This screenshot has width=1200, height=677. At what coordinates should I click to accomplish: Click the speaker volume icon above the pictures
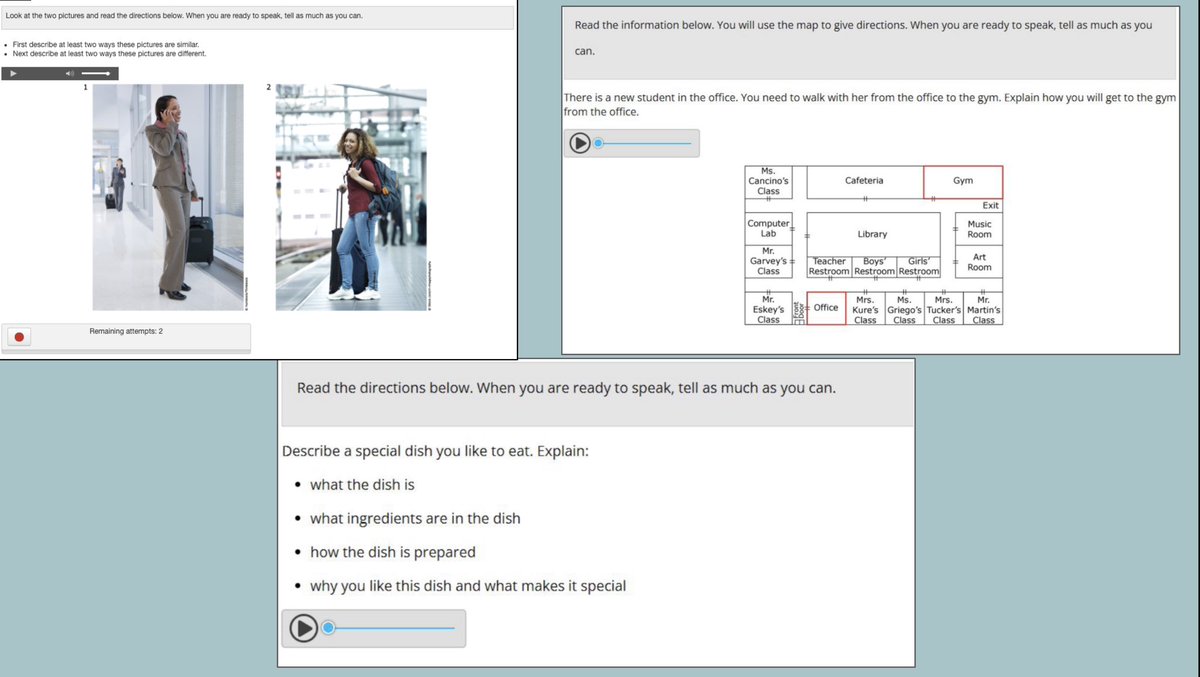[70, 73]
